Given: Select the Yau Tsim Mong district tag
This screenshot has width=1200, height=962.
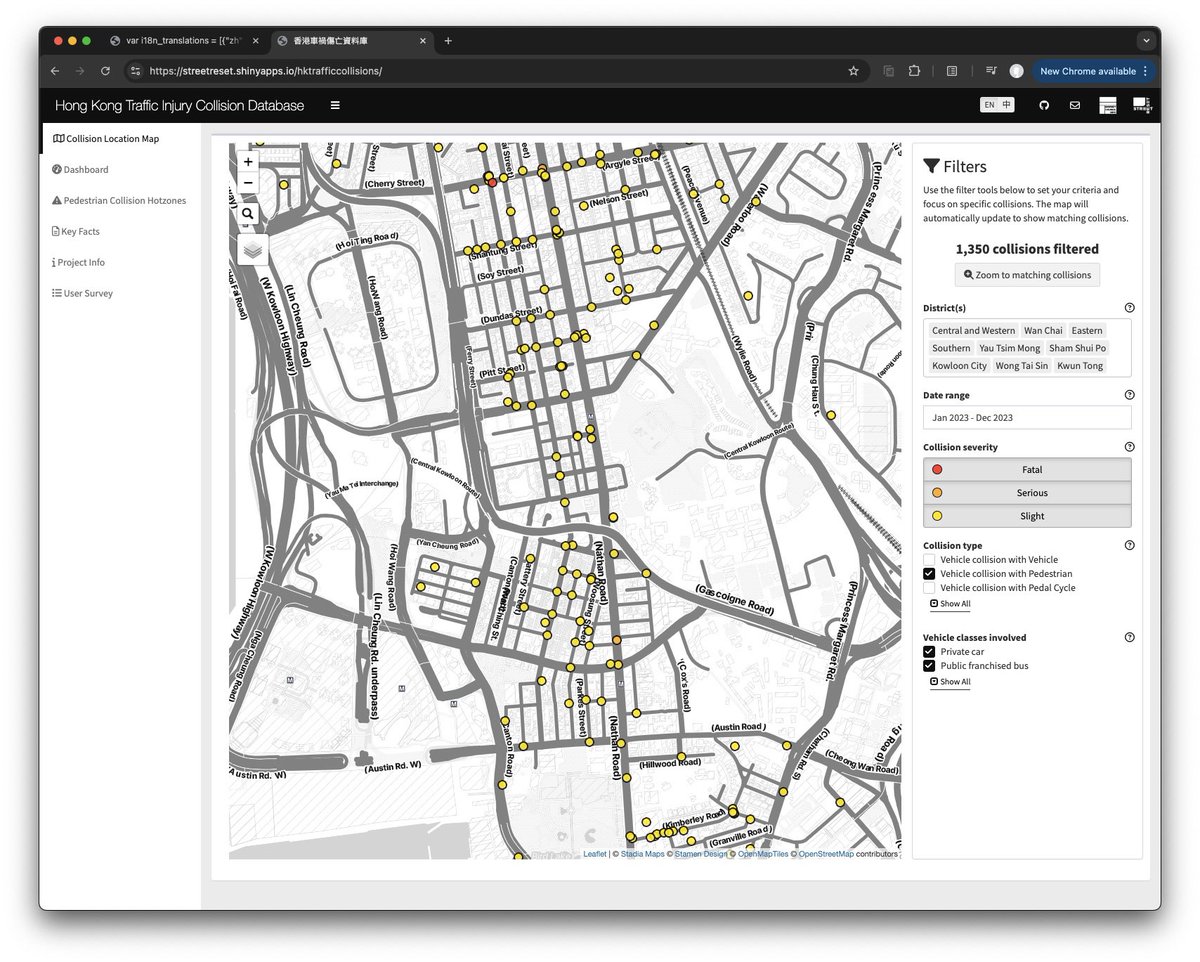Looking at the screenshot, I should [x=1009, y=348].
